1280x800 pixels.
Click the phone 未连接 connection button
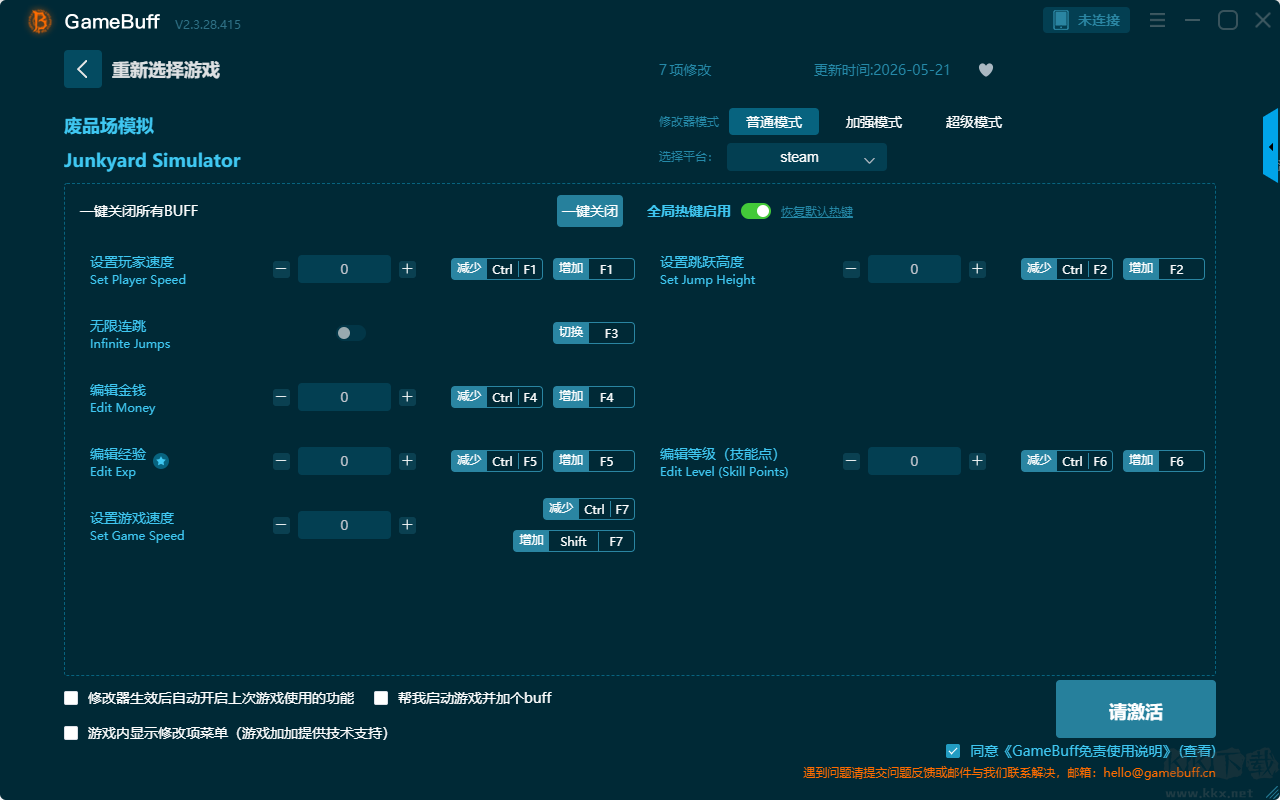[x=1087, y=20]
